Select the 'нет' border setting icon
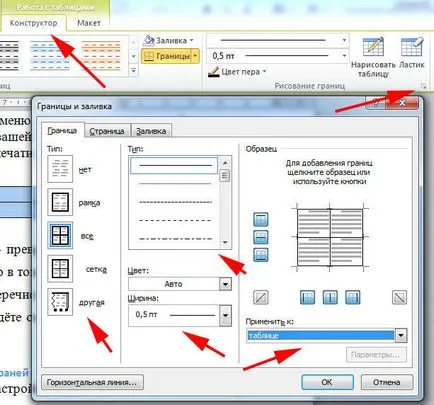The height and width of the screenshot is (405, 434). [x=60, y=169]
